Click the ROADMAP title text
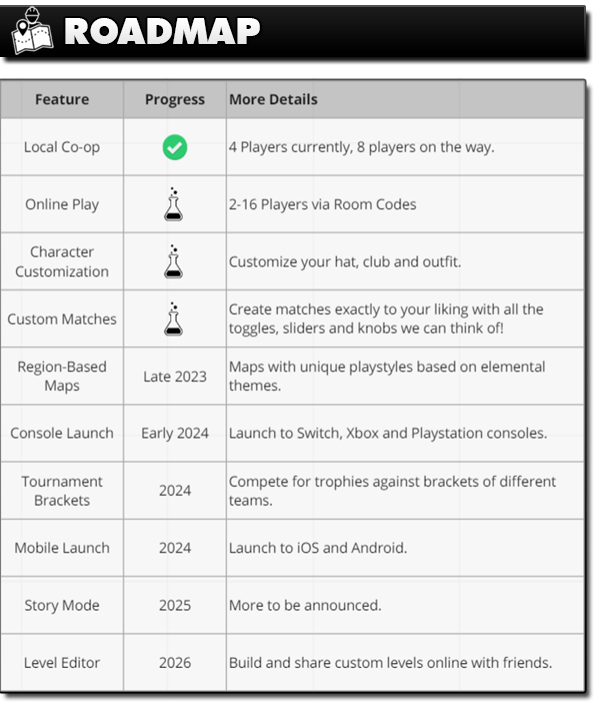Screen dimensions: 607x720 (162, 32)
